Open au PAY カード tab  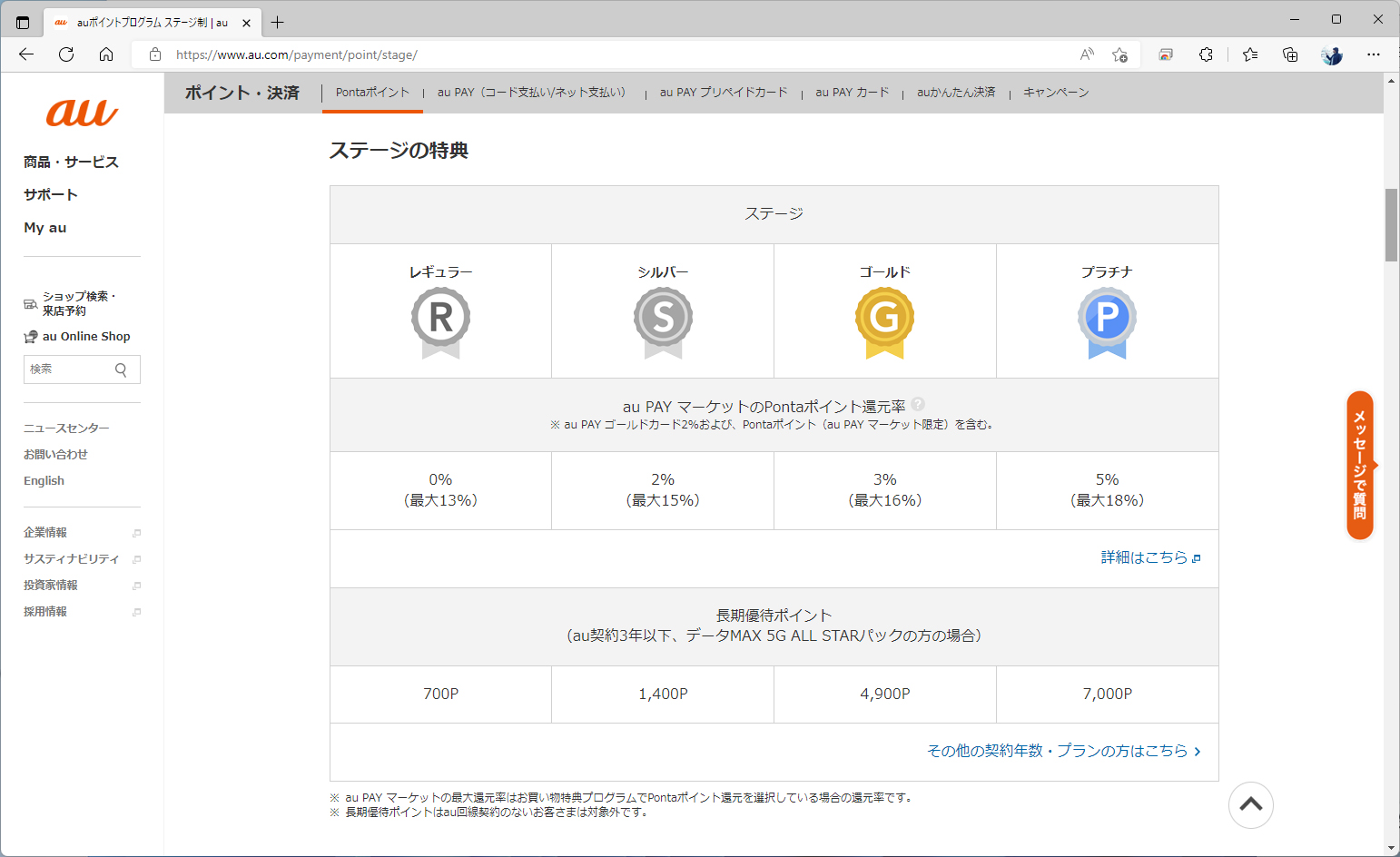click(853, 93)
